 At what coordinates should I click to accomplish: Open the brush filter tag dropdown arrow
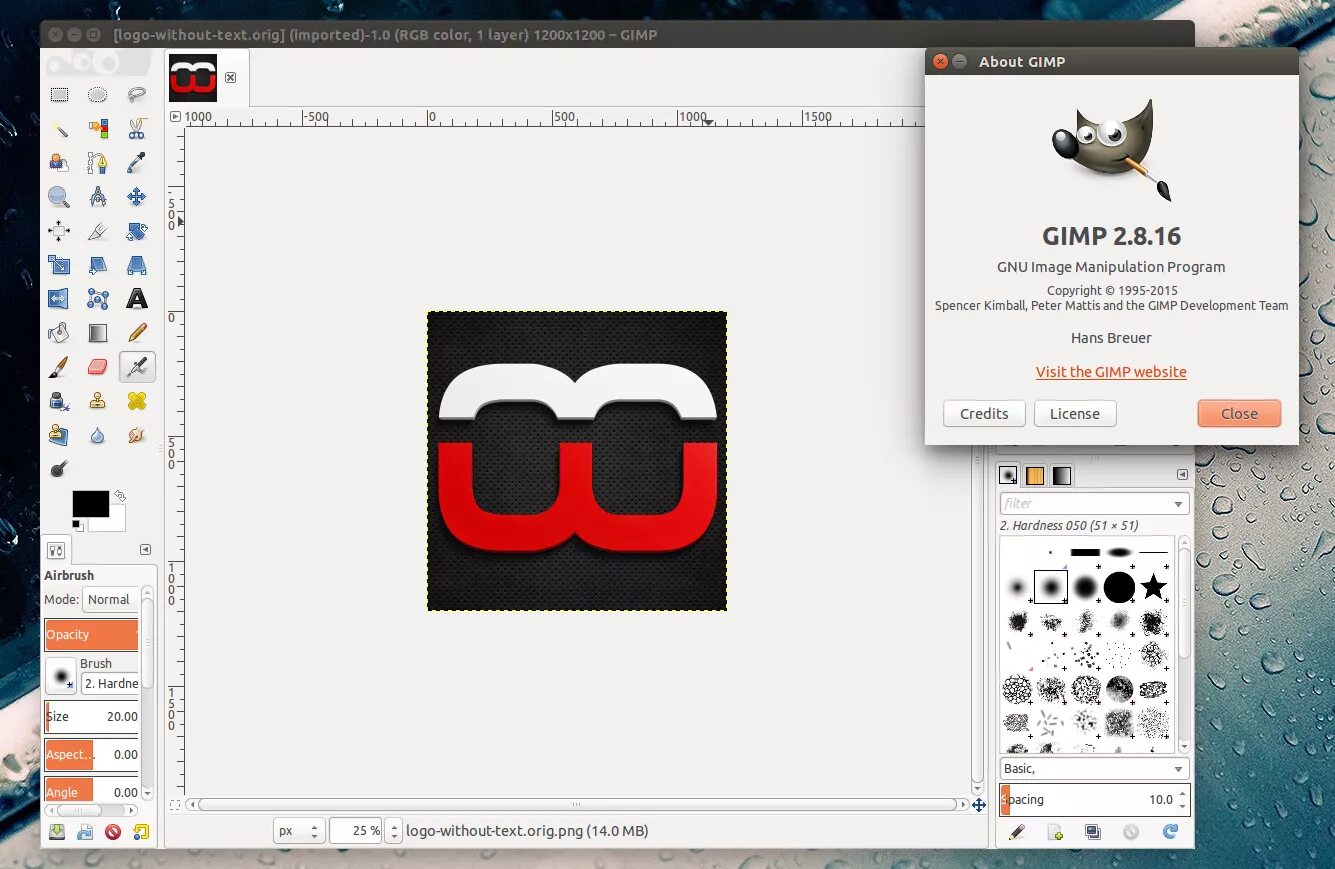tap(1178, 504)
